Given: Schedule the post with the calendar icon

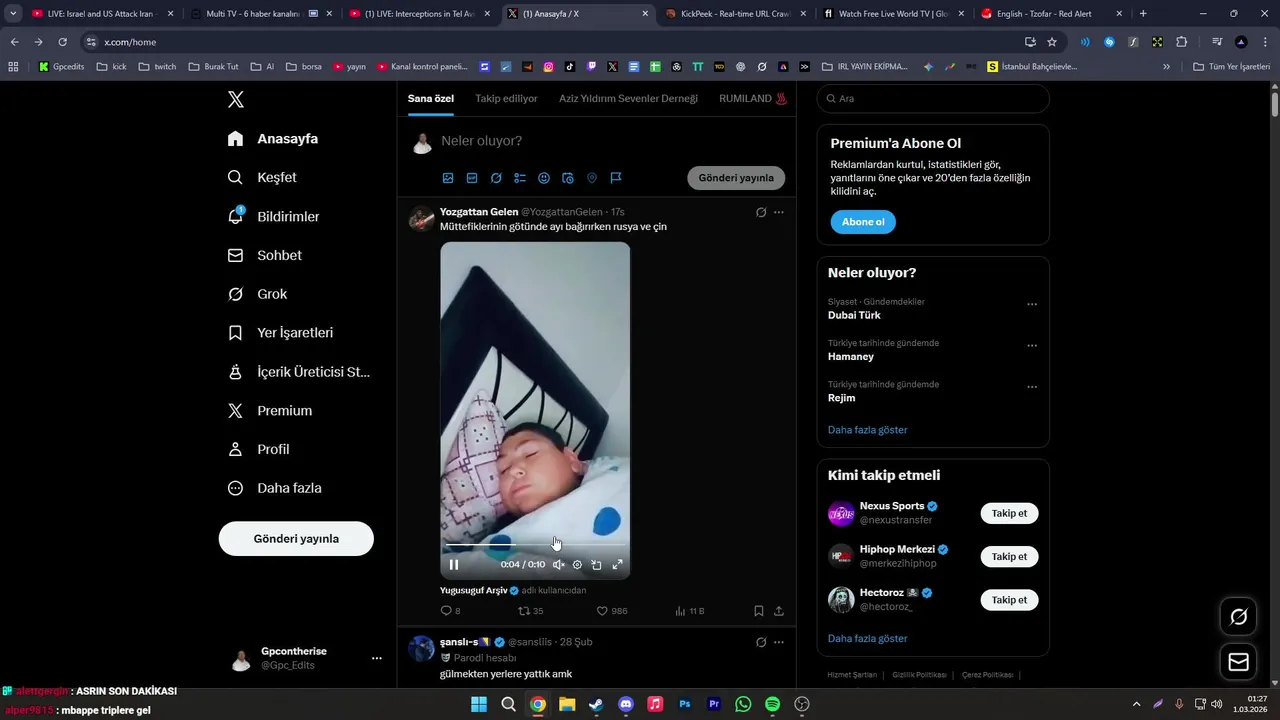Looking at the screenshot, I should click(x=568, y=178).
